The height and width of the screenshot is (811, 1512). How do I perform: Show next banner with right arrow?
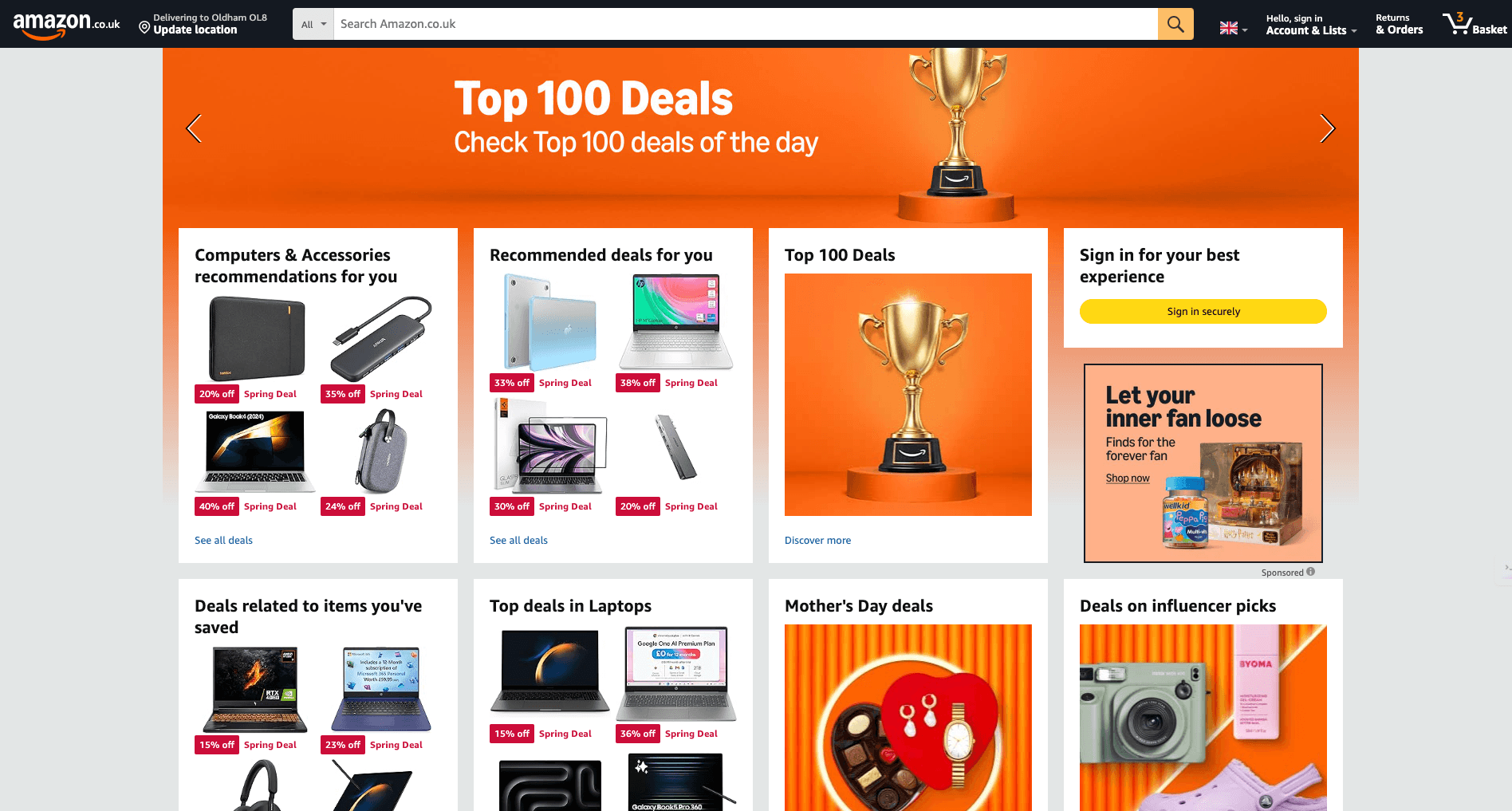[x=1327, y=128]
